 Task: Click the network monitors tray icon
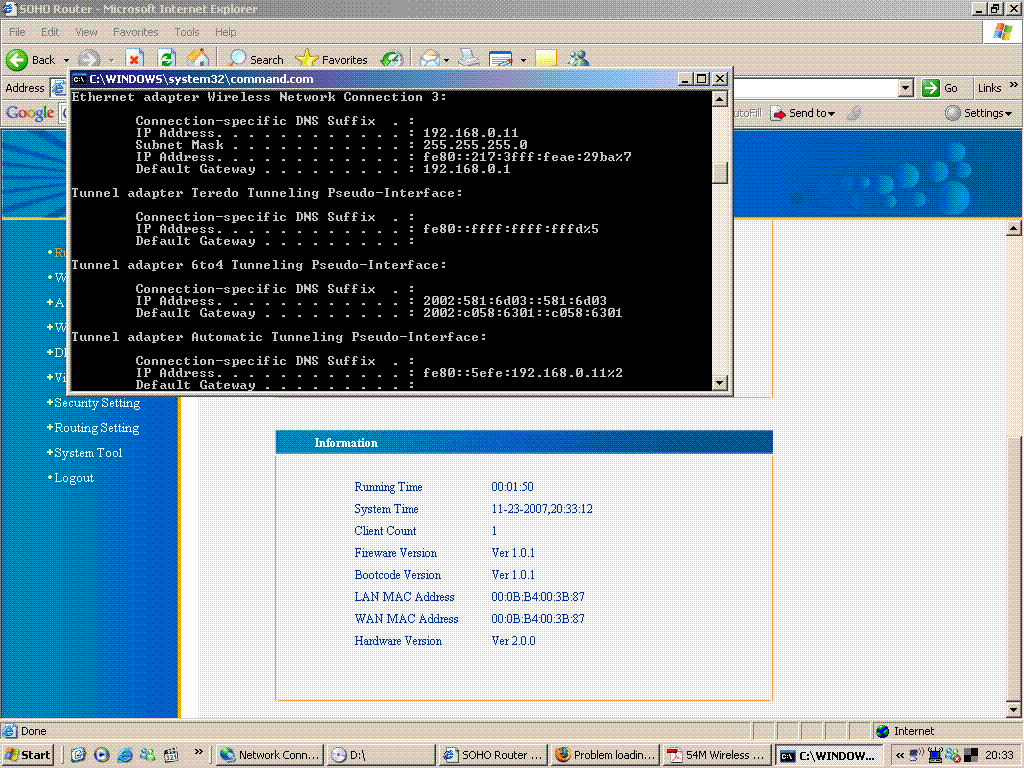(x=935, y=755)
